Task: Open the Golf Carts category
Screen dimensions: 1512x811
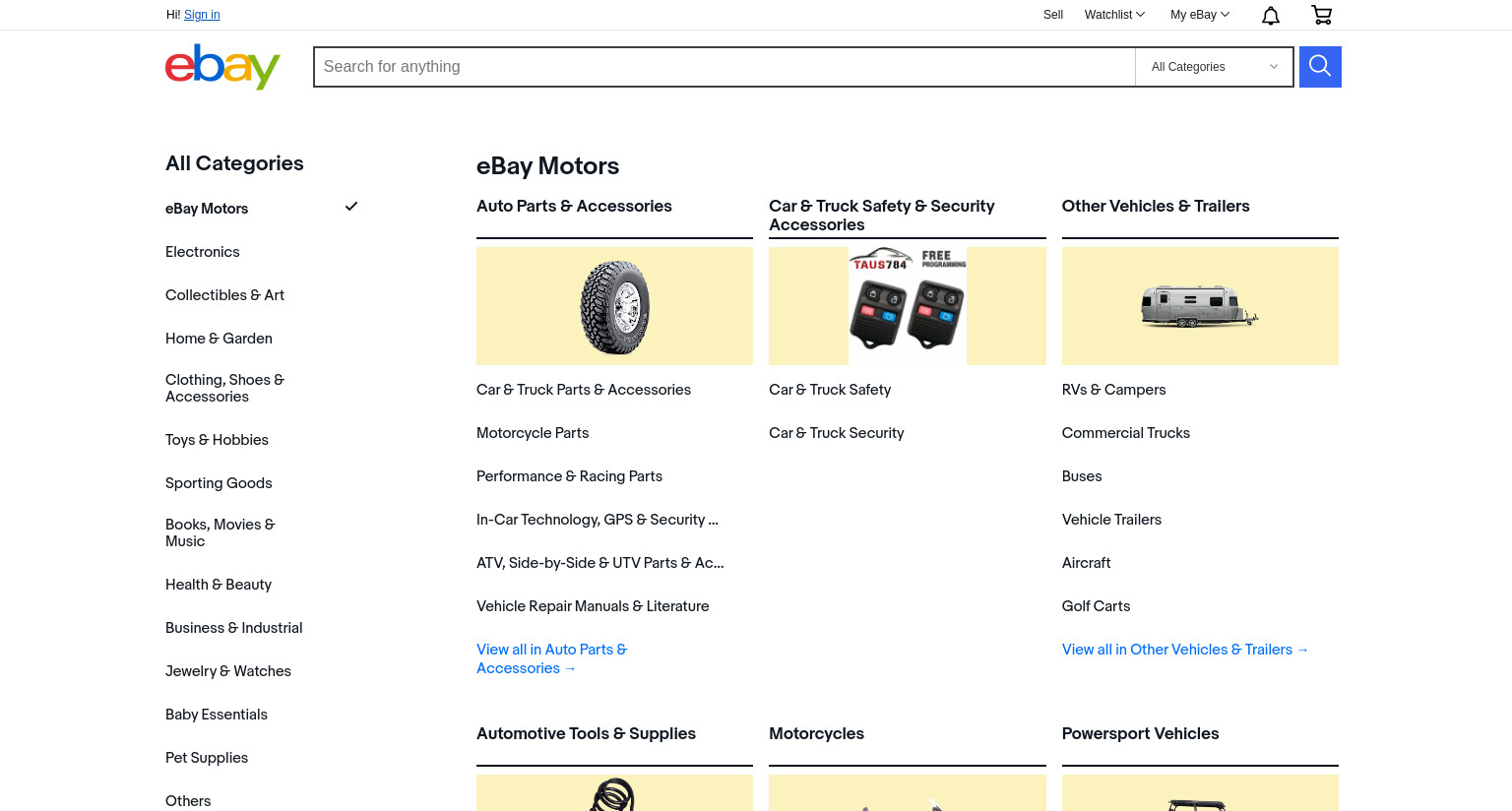Action: tap(1096, 606)
